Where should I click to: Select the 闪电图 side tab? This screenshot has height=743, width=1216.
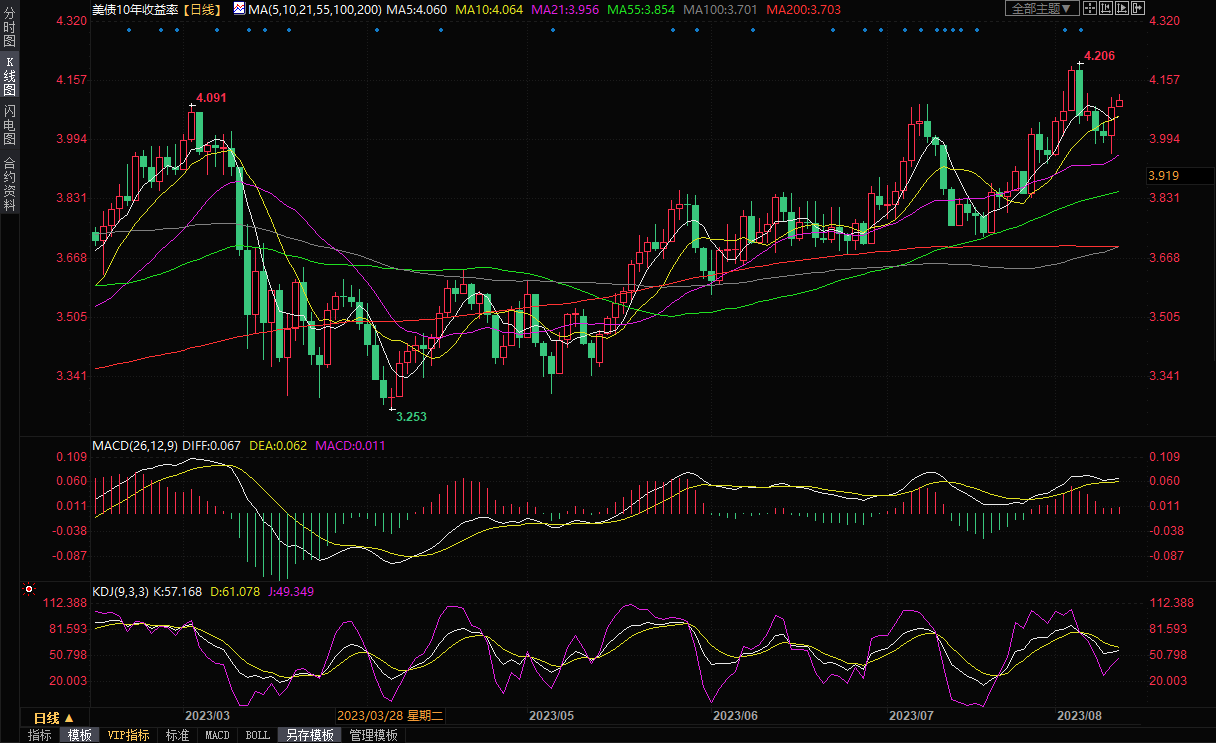[9, 125]
